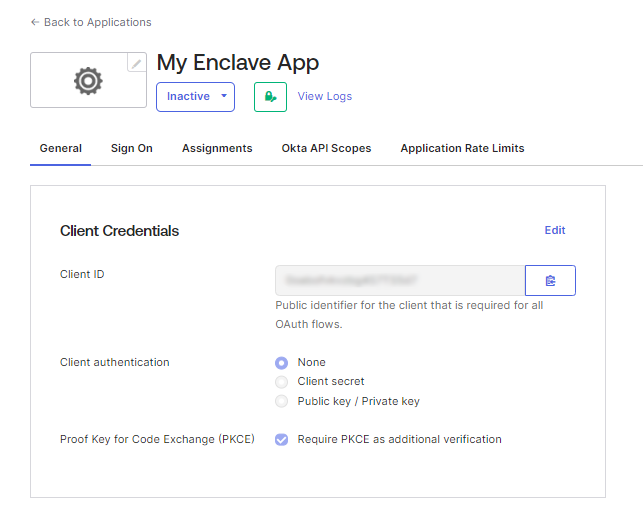Click Public identifier description text
This screenshot has width=643, height=514.
[409, 315]
